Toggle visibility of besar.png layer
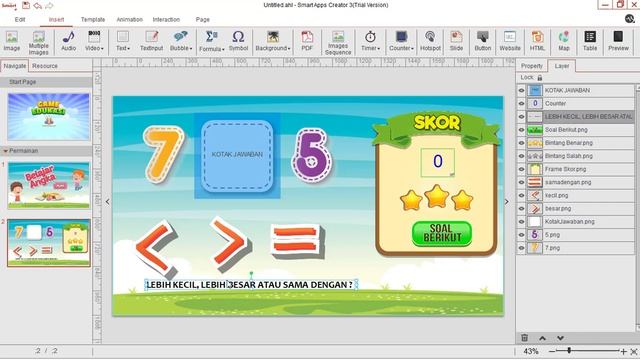Image resolution: width=640 pixels, height=360 pixels. pos(521,209)
